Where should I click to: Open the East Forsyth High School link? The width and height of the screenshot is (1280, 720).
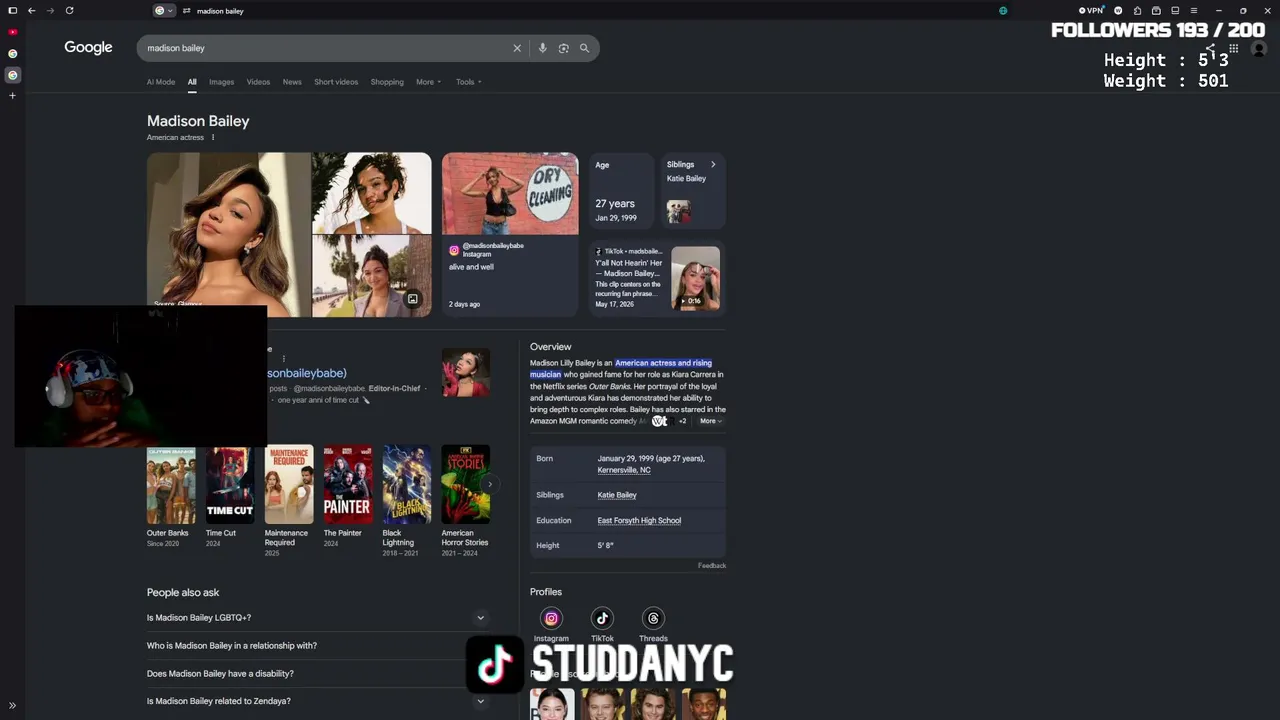coord(639,521)
